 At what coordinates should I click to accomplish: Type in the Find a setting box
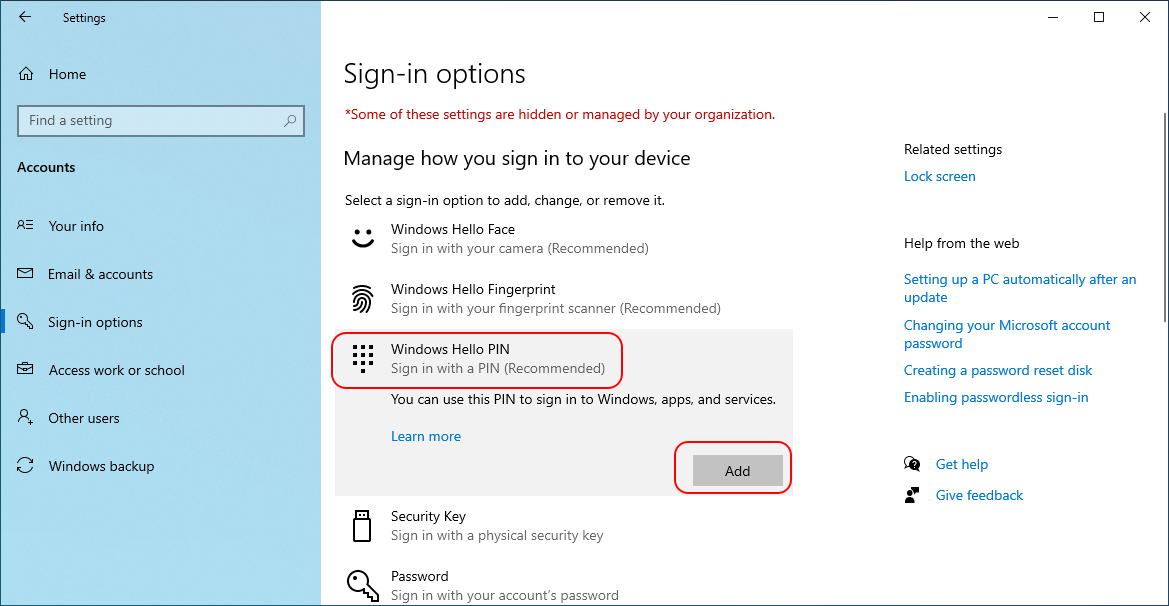[x=150, y=121]
